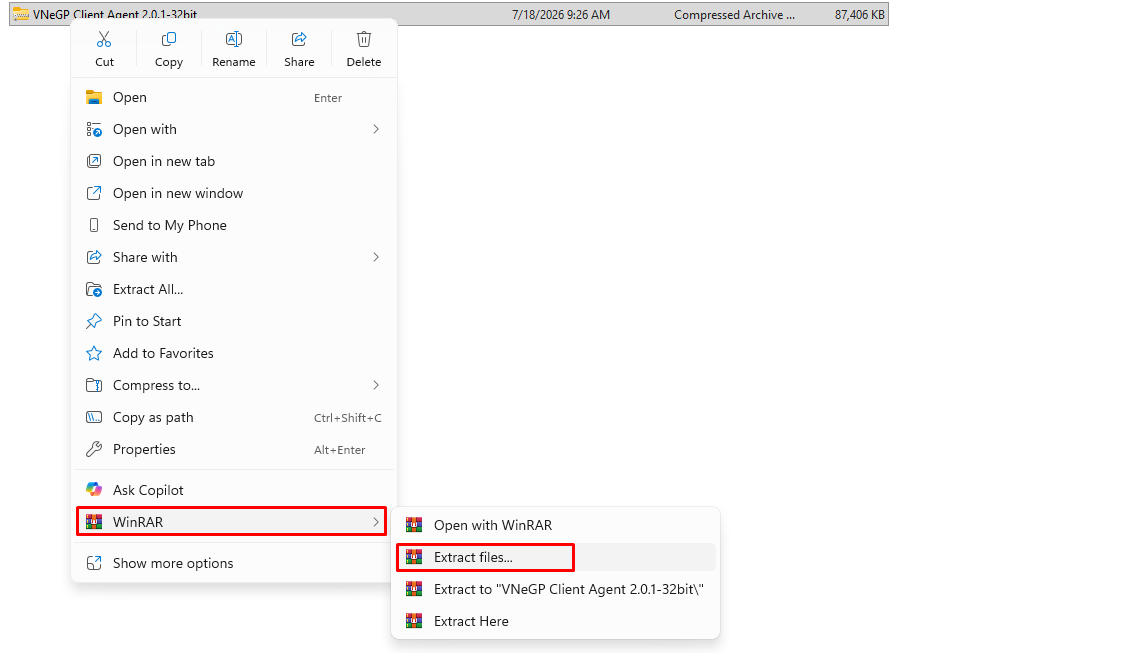Select Open with WinRAR
Screen dimensions: 1146x653
[x=555, y=525]
